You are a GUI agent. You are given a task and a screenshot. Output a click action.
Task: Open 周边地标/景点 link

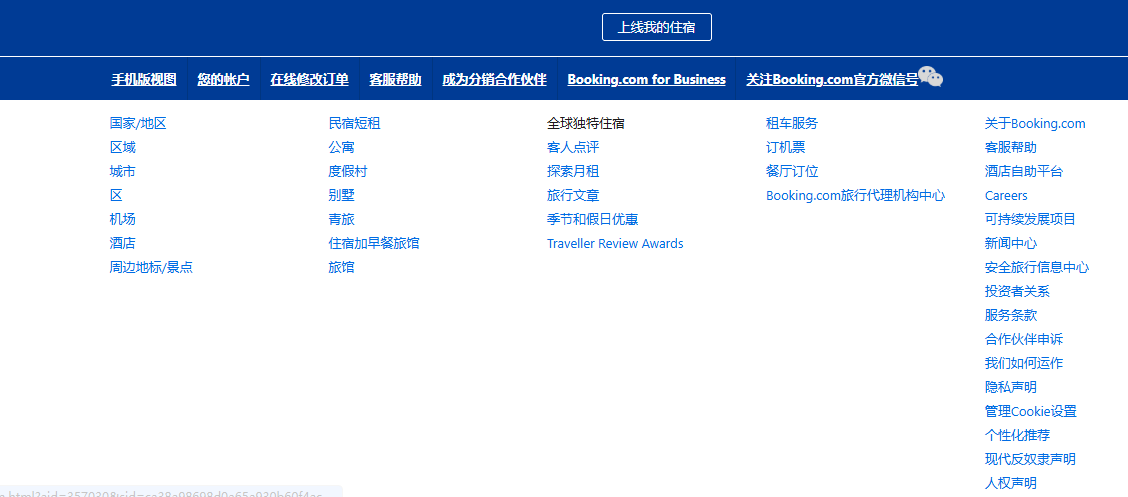click(x=151, y=268)
